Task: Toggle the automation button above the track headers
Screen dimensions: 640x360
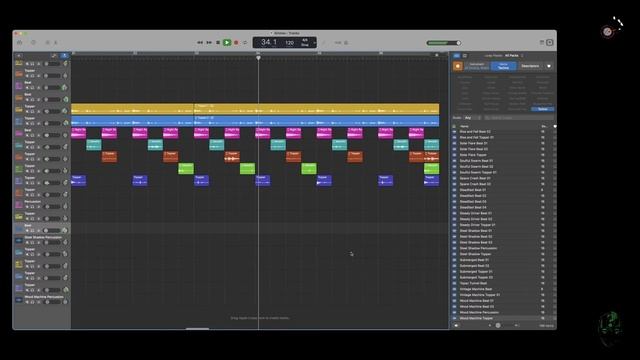Action: tap(54, 56)
